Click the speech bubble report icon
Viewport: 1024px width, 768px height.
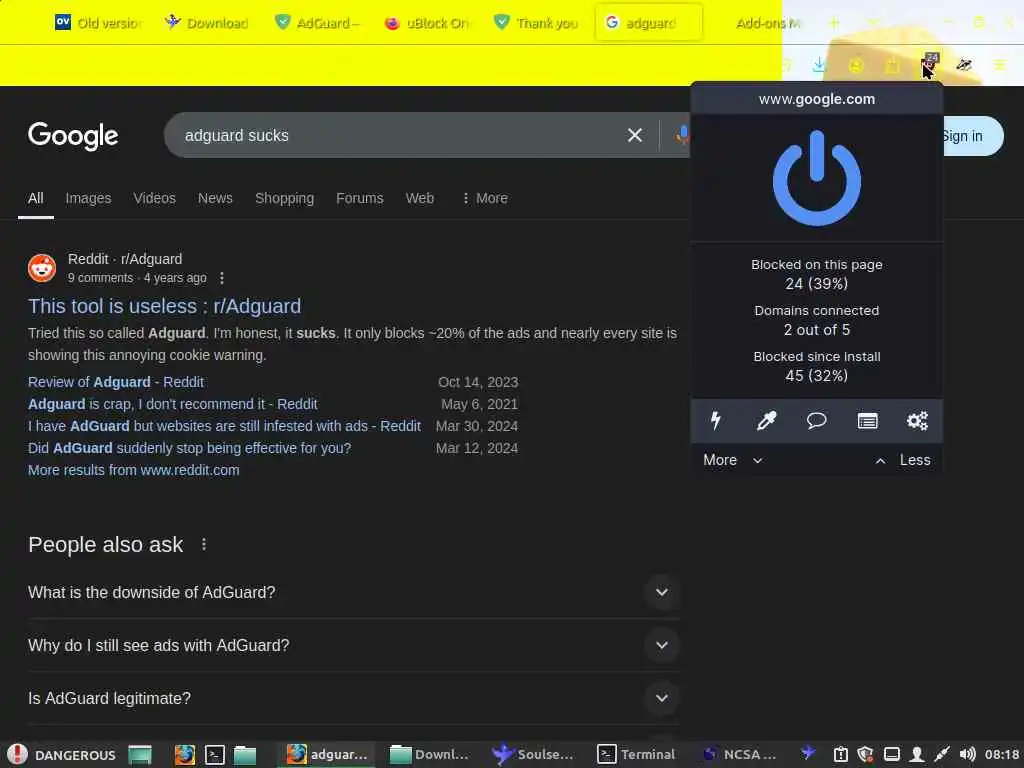pos(816,421)
